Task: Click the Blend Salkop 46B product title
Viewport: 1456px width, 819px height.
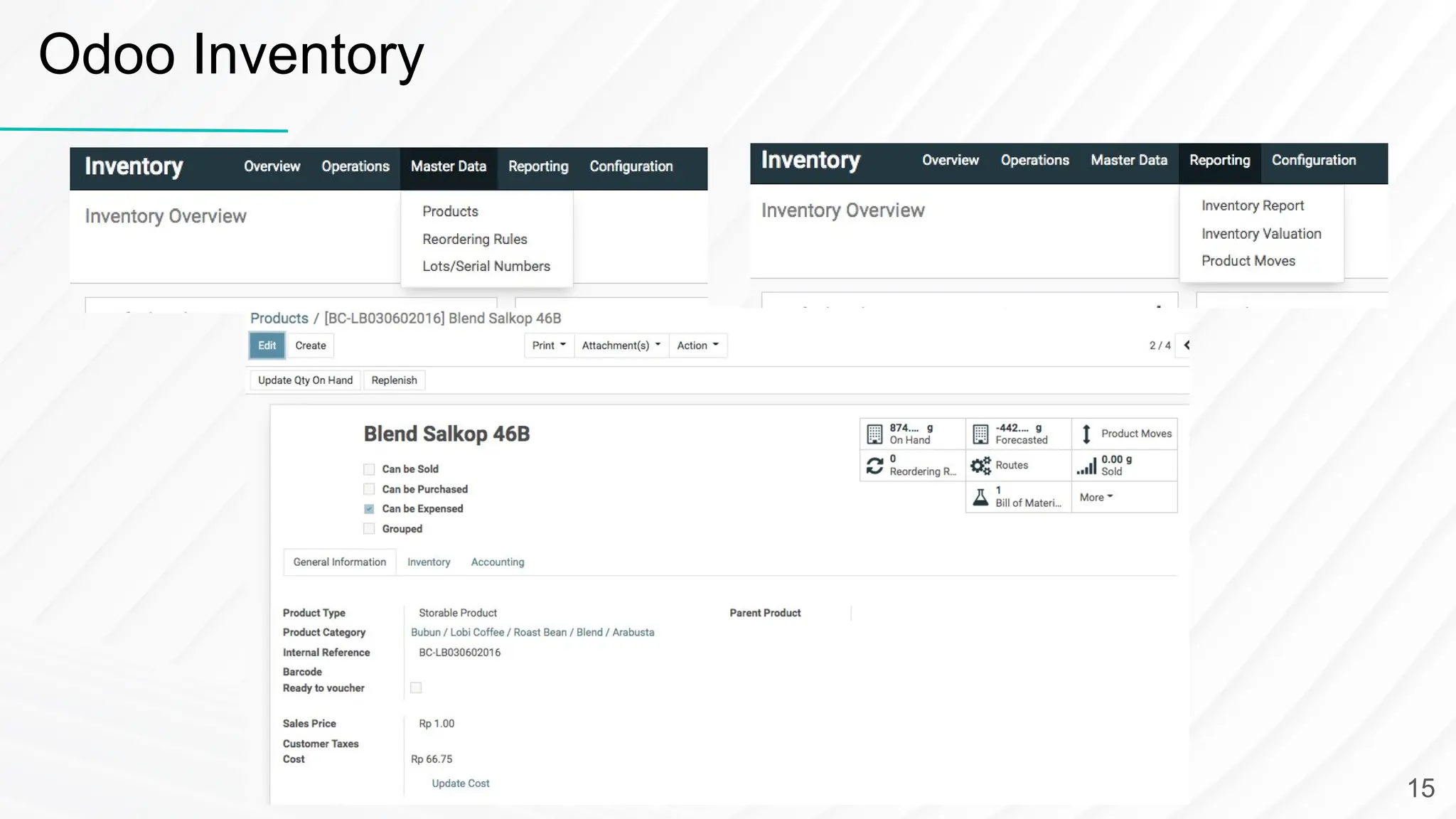Action: (x=447, y=434)
